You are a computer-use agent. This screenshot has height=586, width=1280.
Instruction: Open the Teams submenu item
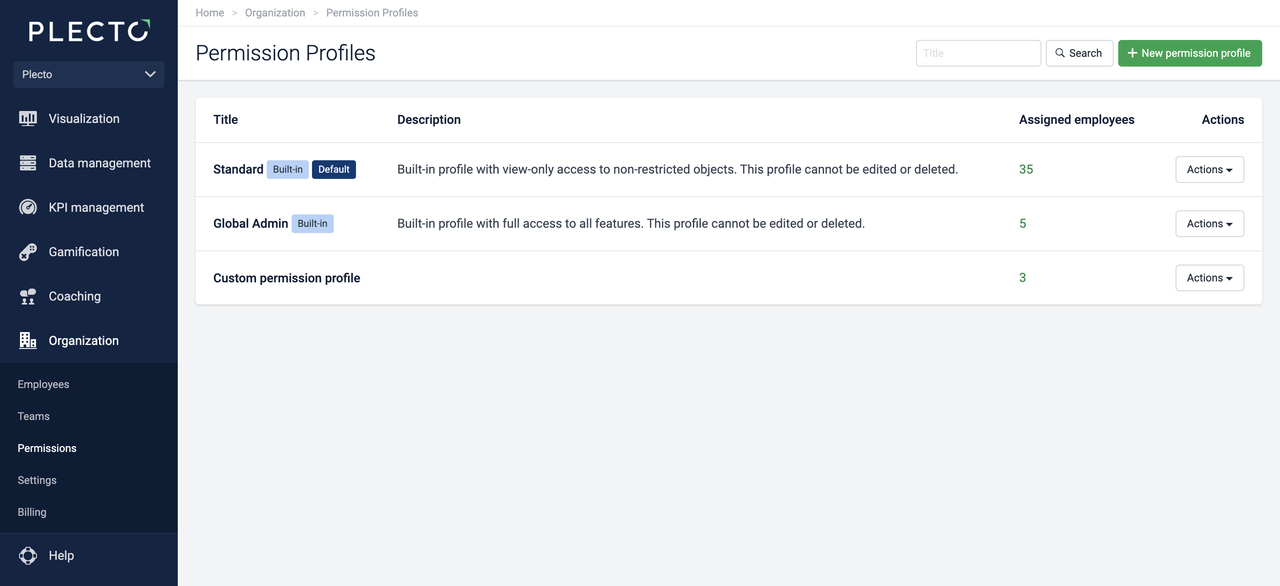(33, 417)
